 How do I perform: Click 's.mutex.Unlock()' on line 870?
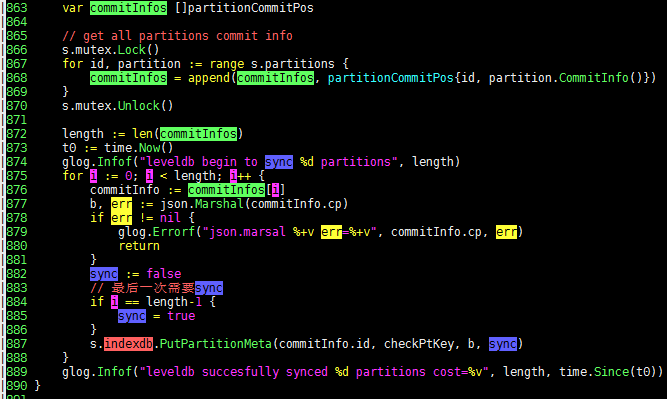118,106
